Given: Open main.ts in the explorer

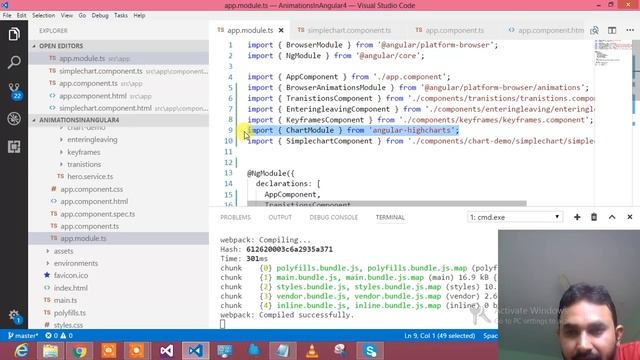Looking at the screenshot, I should click(65, 300).
